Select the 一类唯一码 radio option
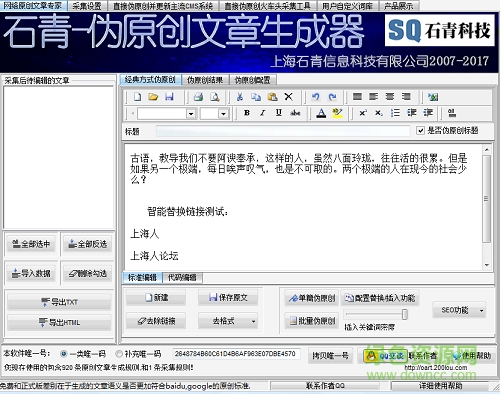This screenshot has height=394, width=500. click(64, 354)
